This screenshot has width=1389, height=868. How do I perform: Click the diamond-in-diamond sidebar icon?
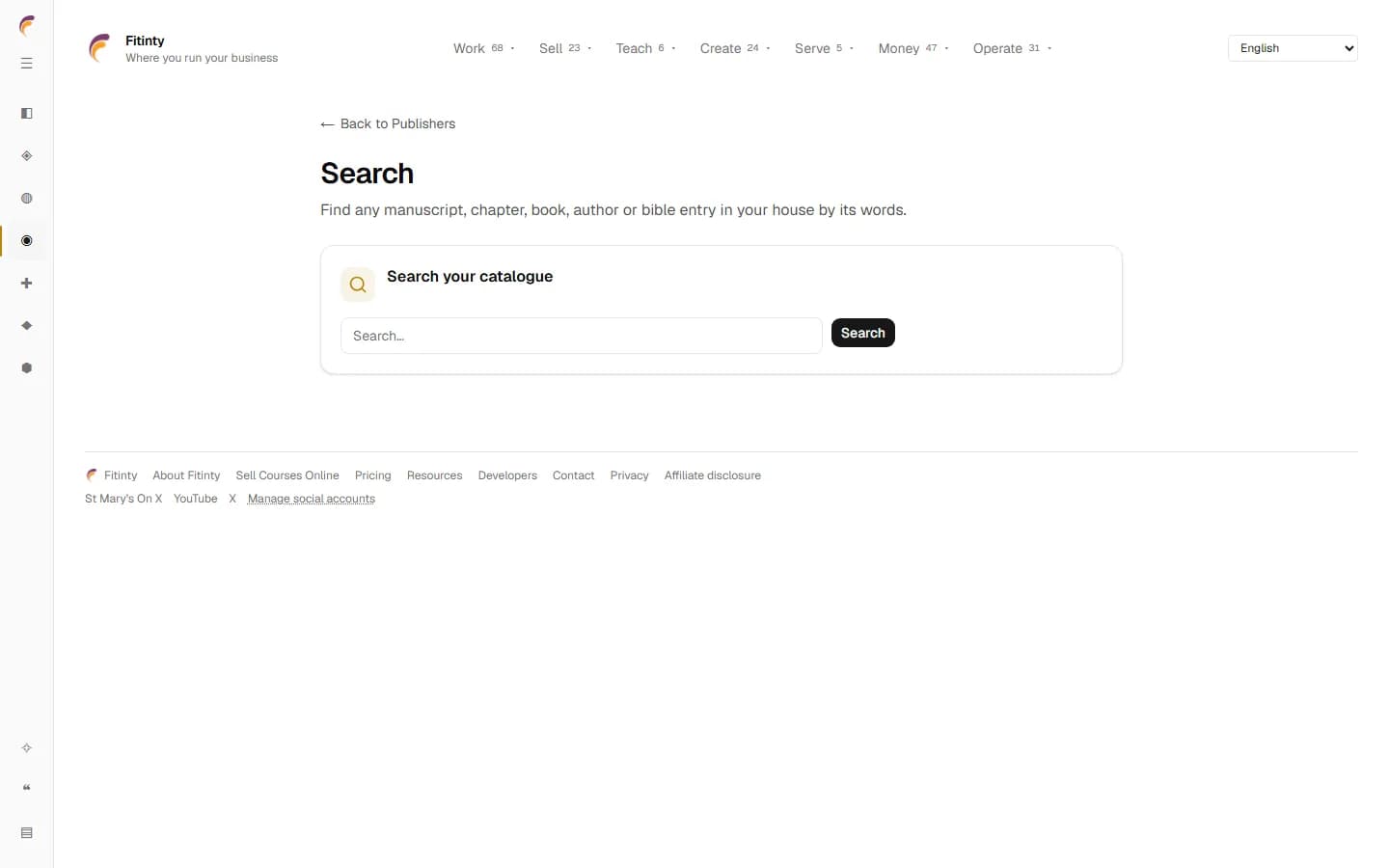[x=27, y=156]
